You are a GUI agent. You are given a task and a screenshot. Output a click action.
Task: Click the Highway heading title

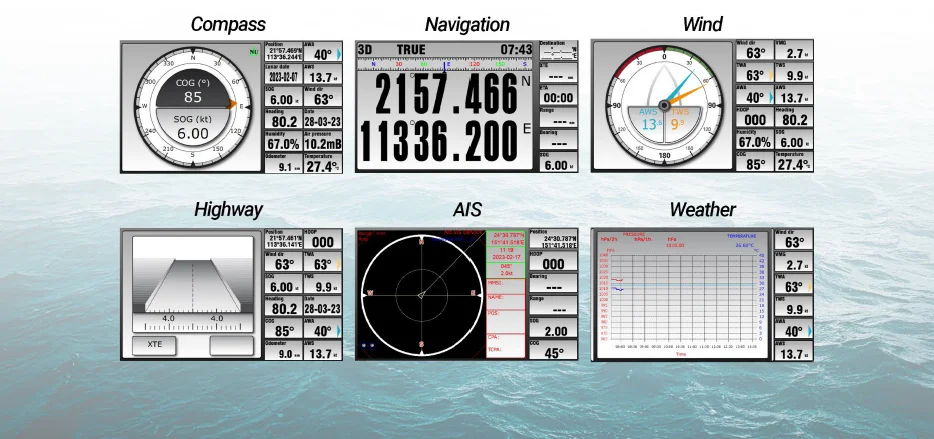[228, 210]
